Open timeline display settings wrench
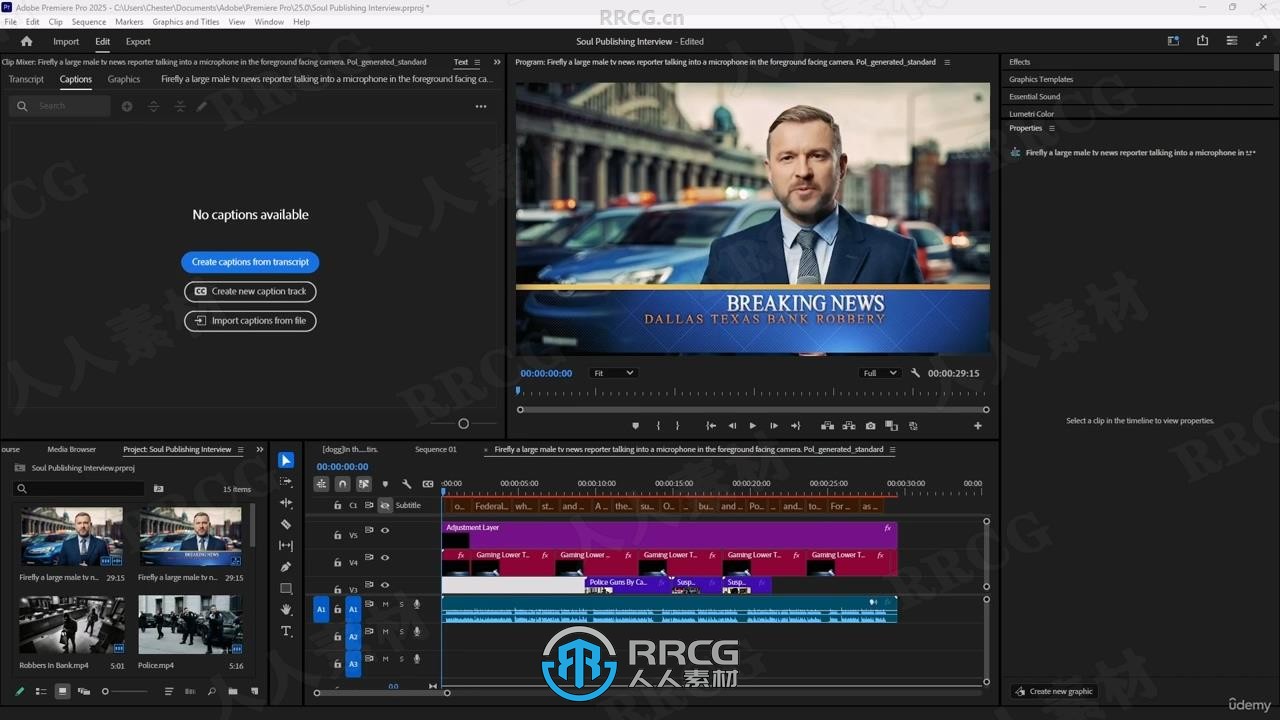Image resolution: width=1280 pixels, height=720 pixels. coord(406,484)
